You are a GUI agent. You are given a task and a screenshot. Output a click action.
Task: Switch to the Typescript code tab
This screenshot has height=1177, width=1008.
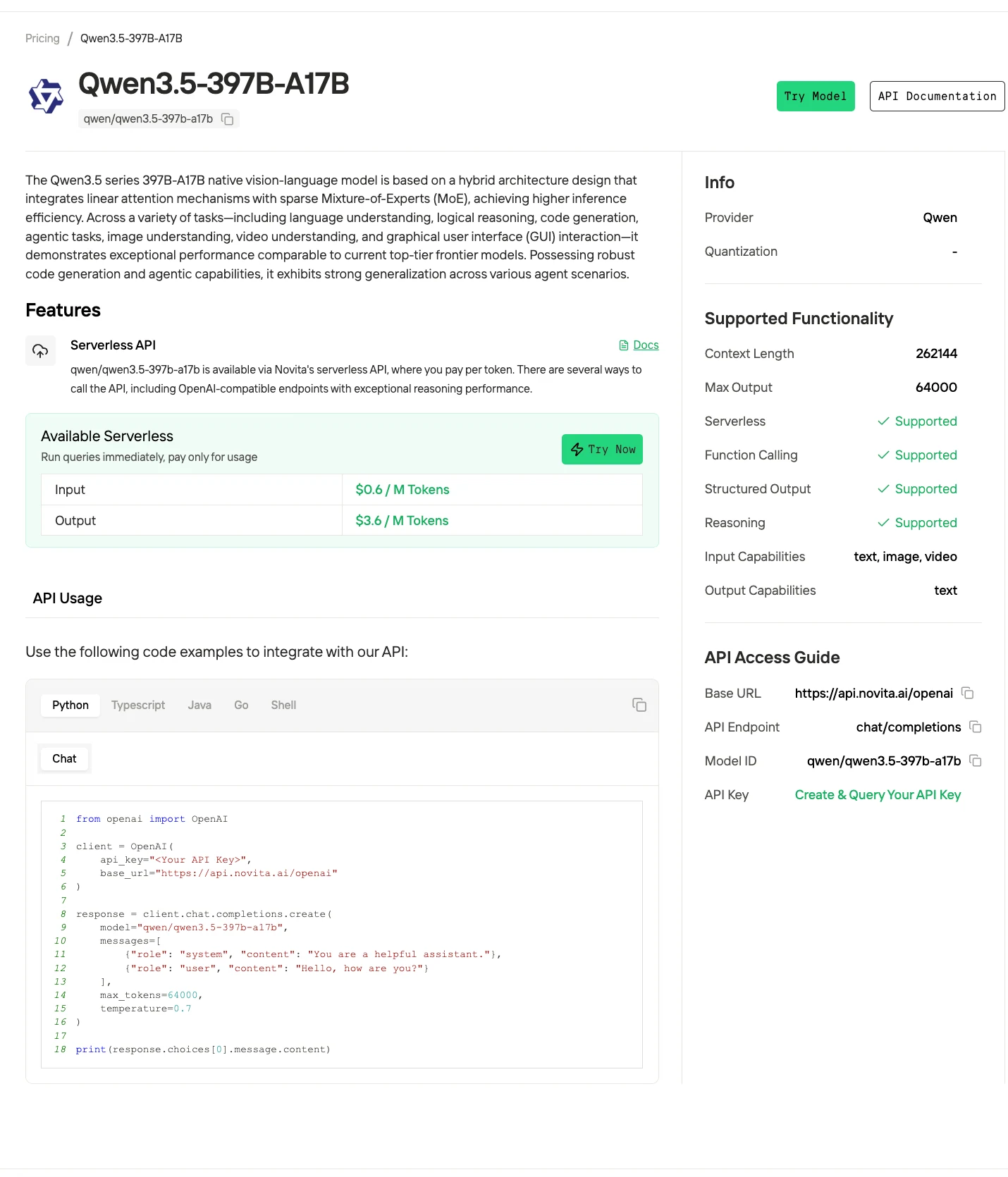[138, 705]
